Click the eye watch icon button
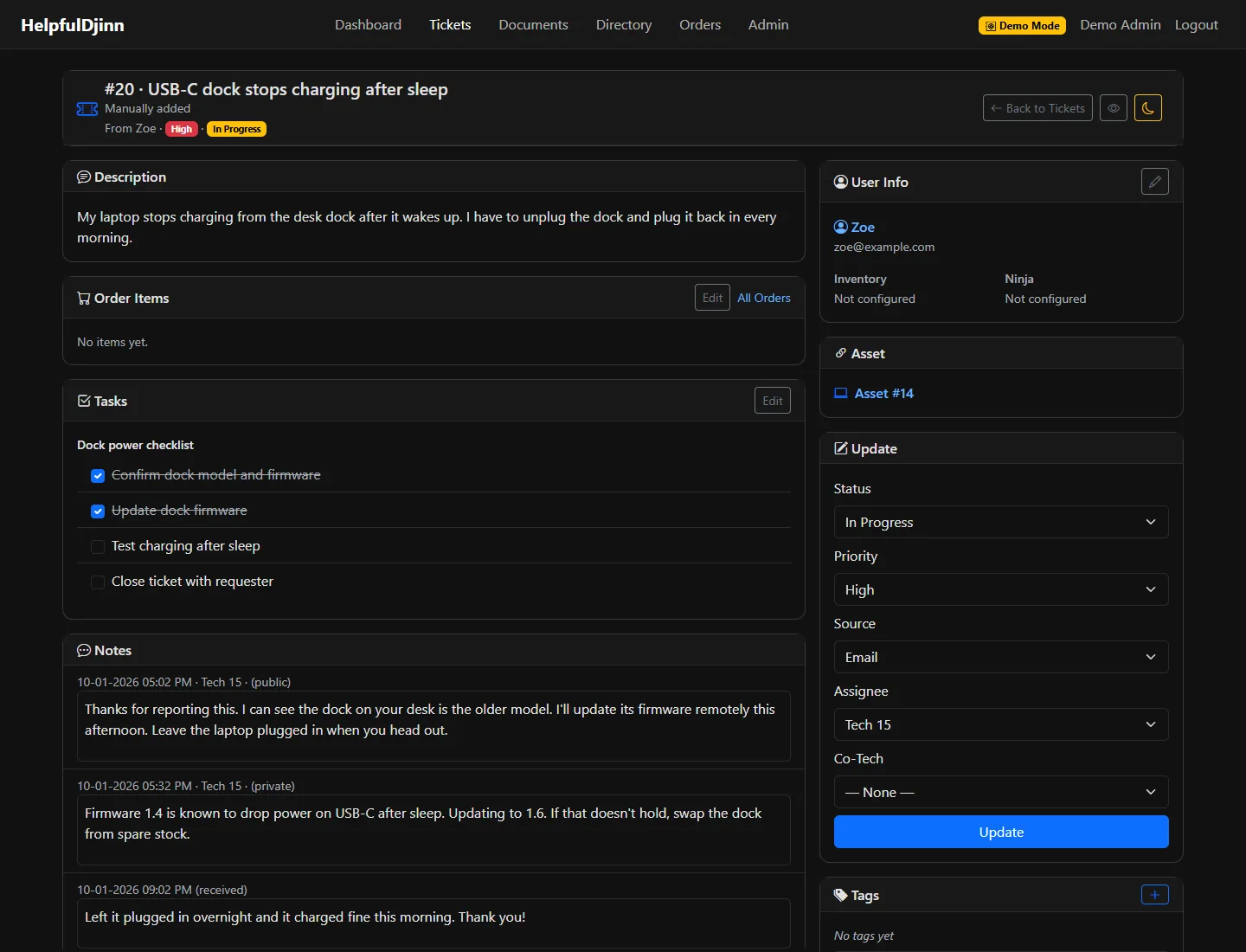 coord(1114,108)
